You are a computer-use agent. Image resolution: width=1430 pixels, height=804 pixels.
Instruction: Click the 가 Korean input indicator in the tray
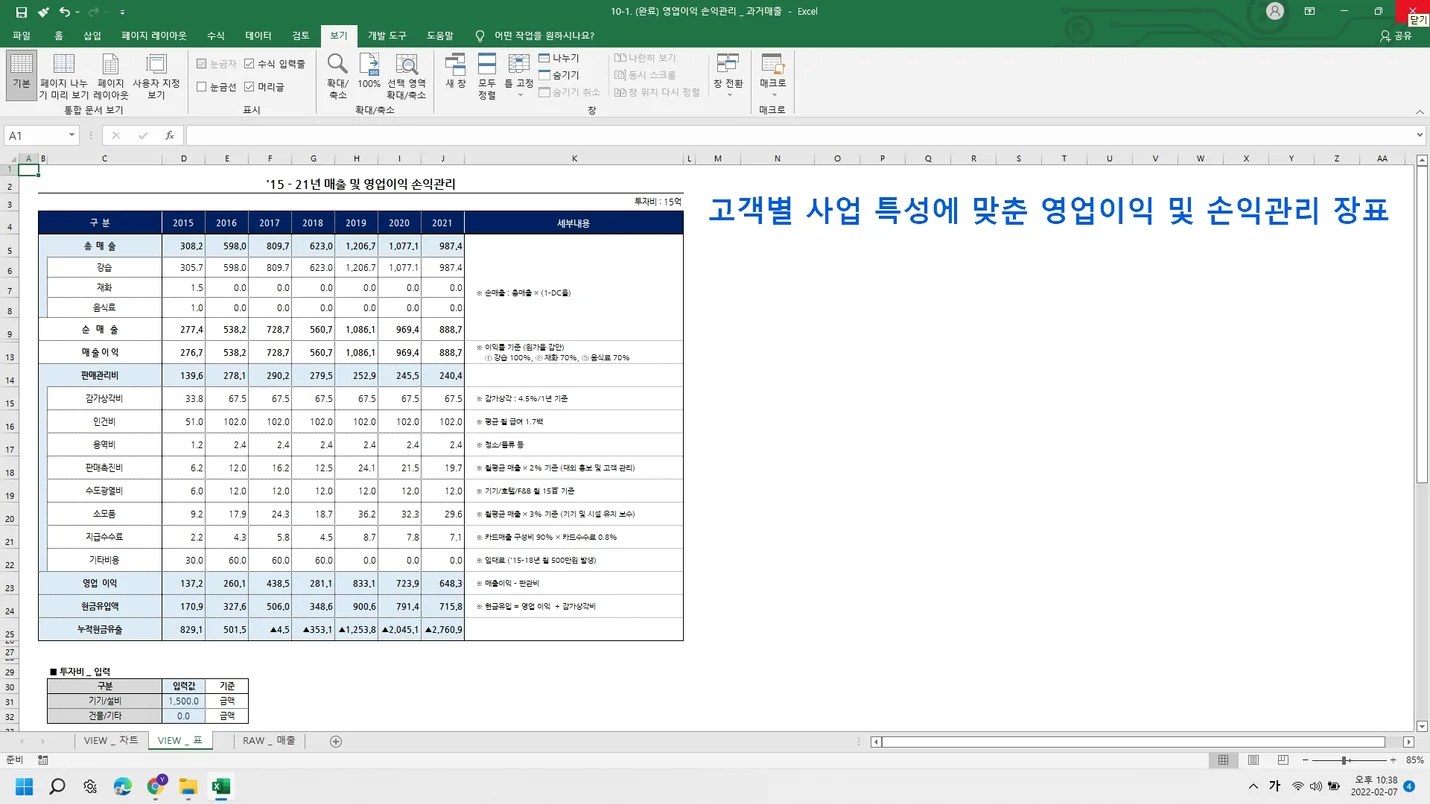point(1275,786)
